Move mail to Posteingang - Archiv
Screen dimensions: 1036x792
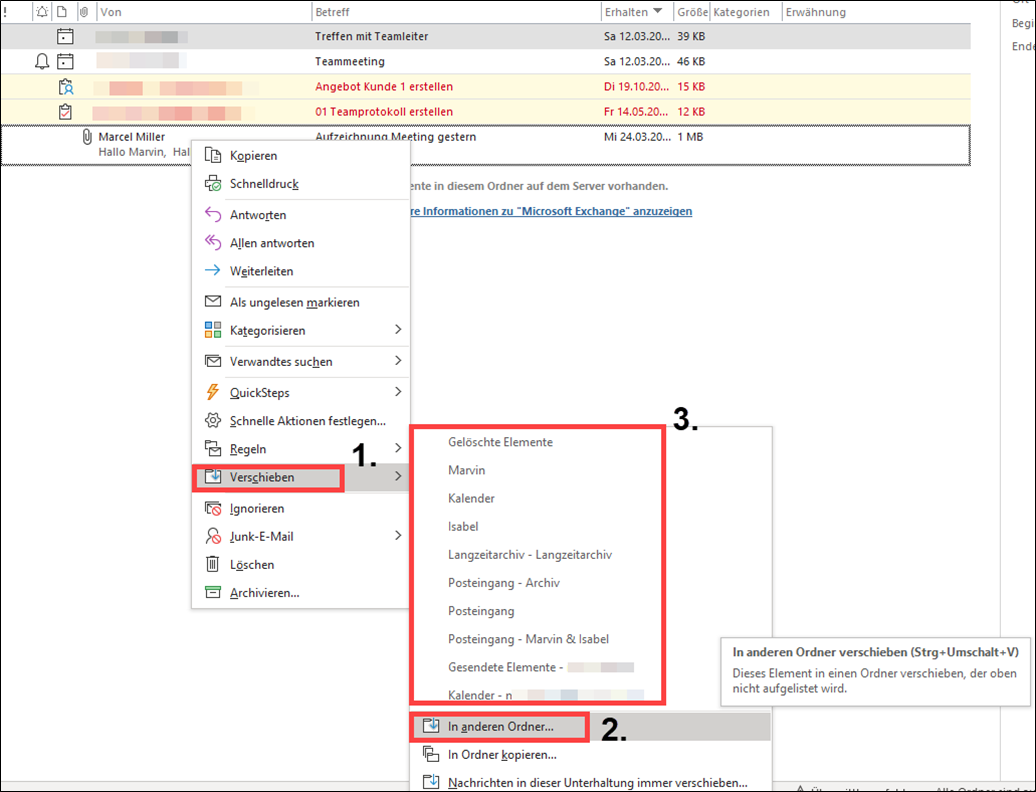pos(504,583)
